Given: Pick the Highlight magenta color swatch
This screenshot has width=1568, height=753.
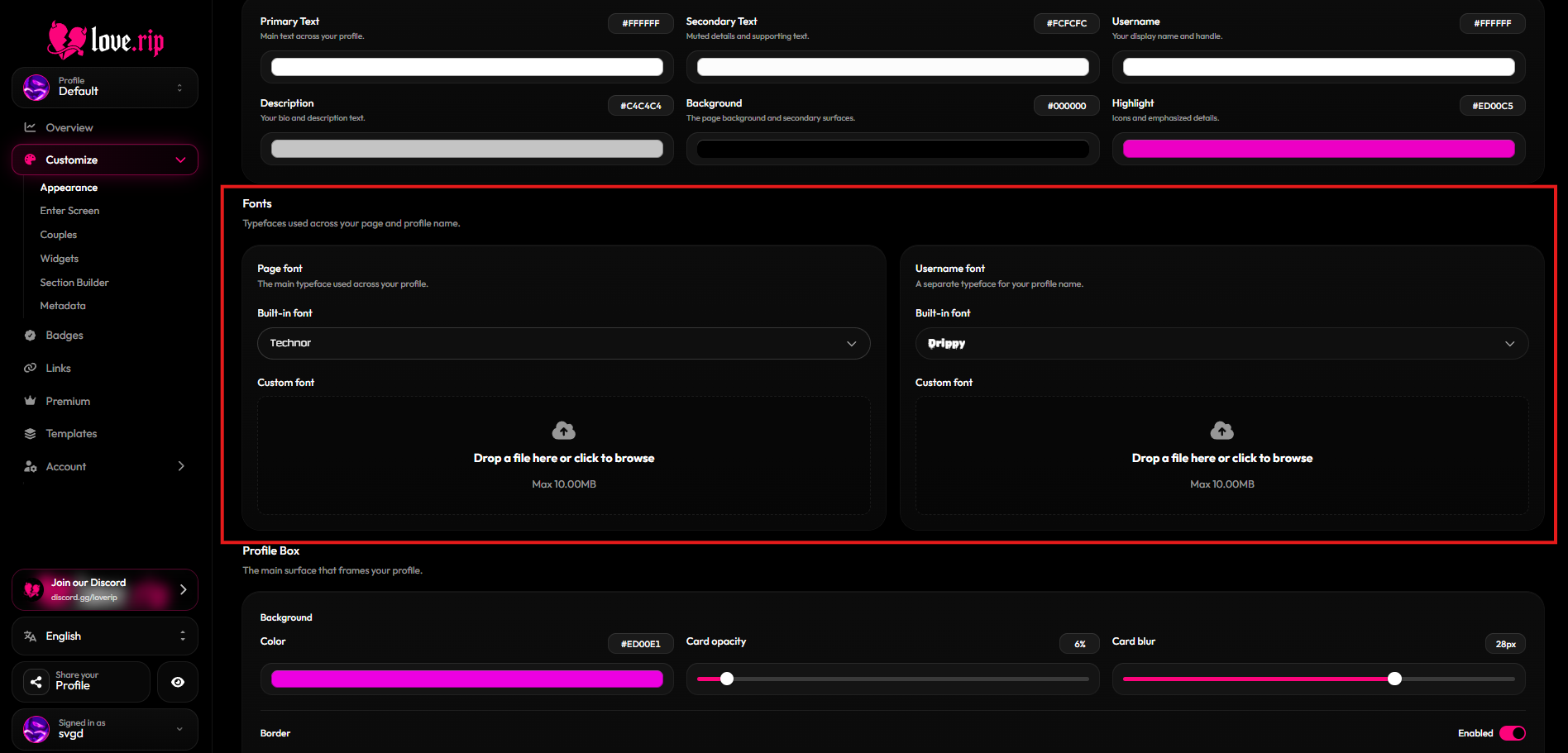Looking at the screenshot, I should click(1319, 149).
